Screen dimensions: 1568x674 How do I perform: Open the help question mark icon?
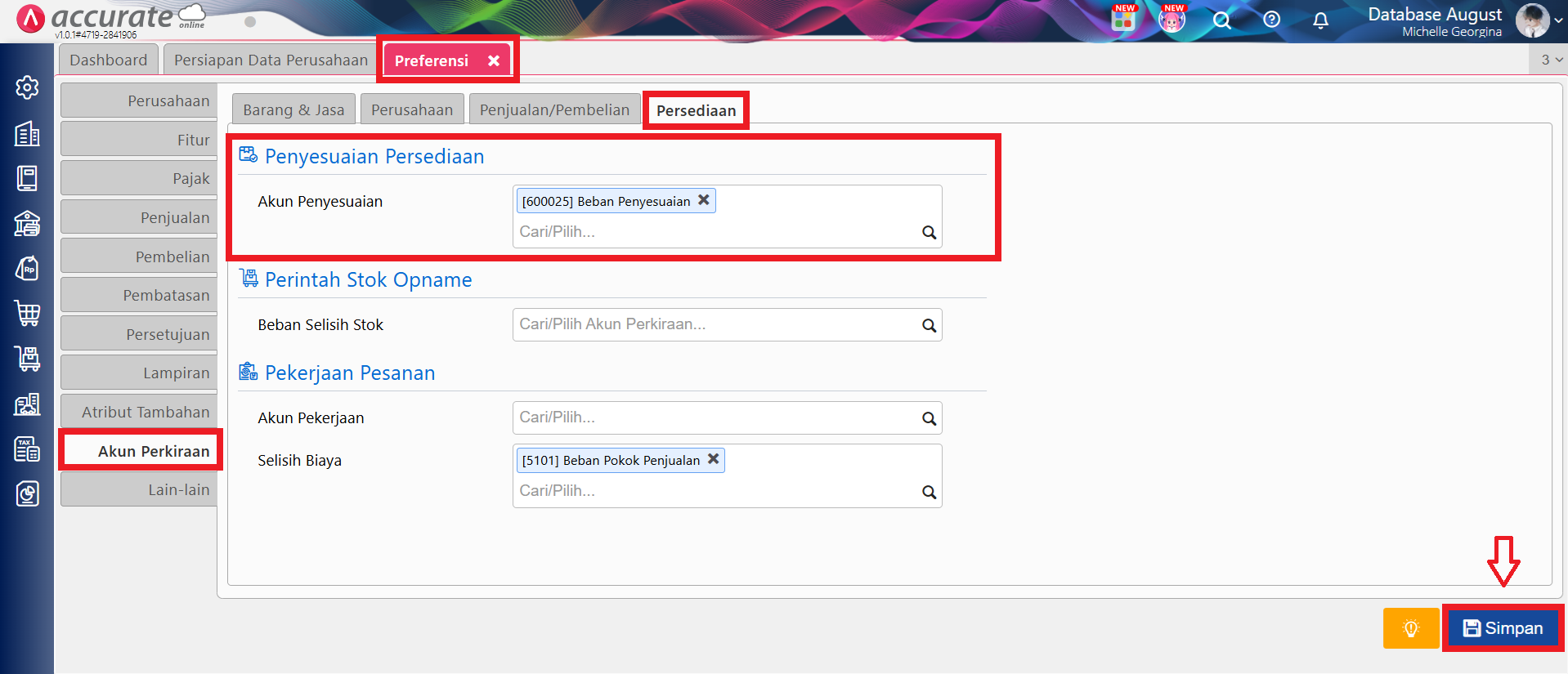point(1271,20)
